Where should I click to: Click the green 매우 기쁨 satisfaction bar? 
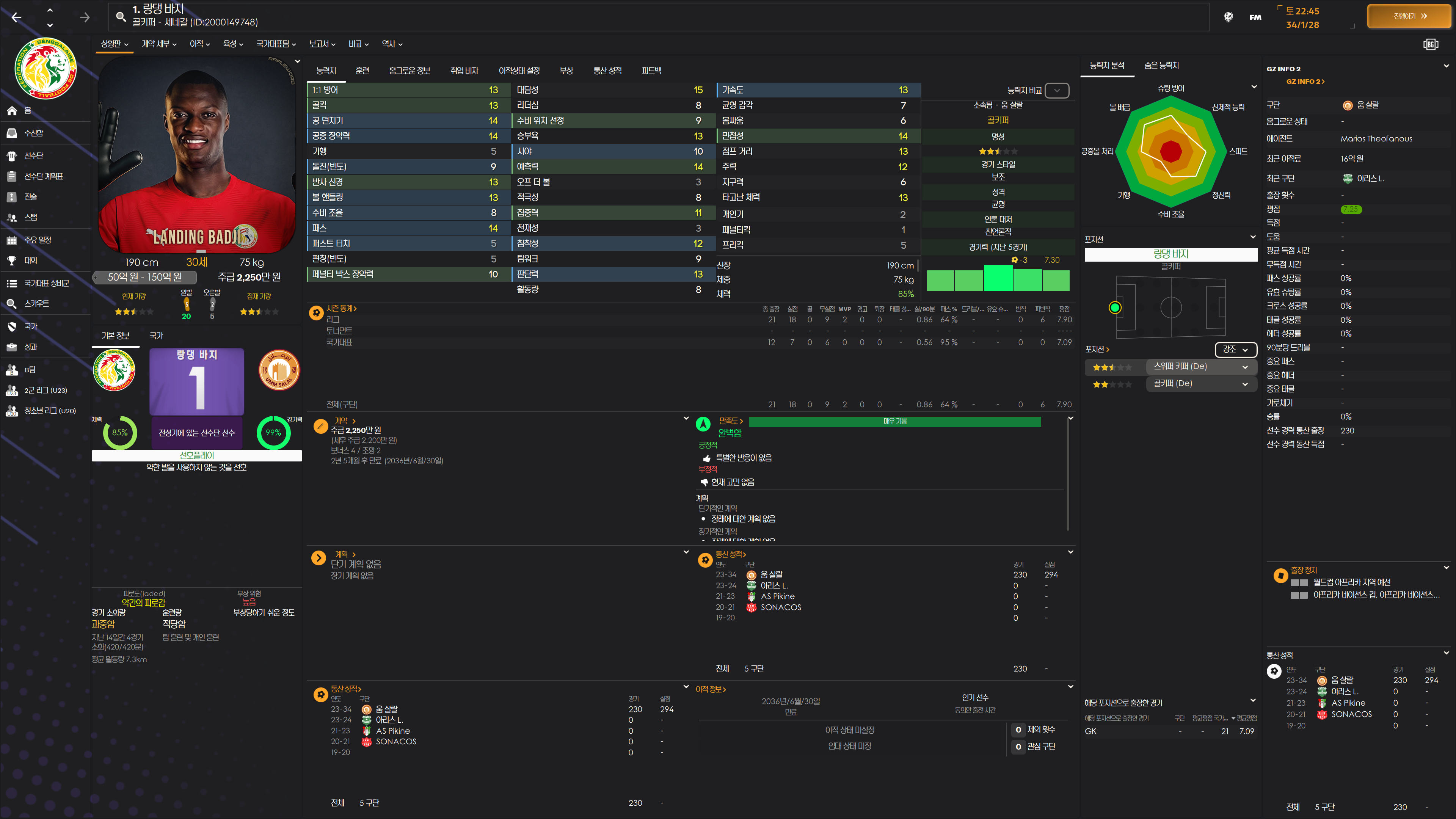895,421
